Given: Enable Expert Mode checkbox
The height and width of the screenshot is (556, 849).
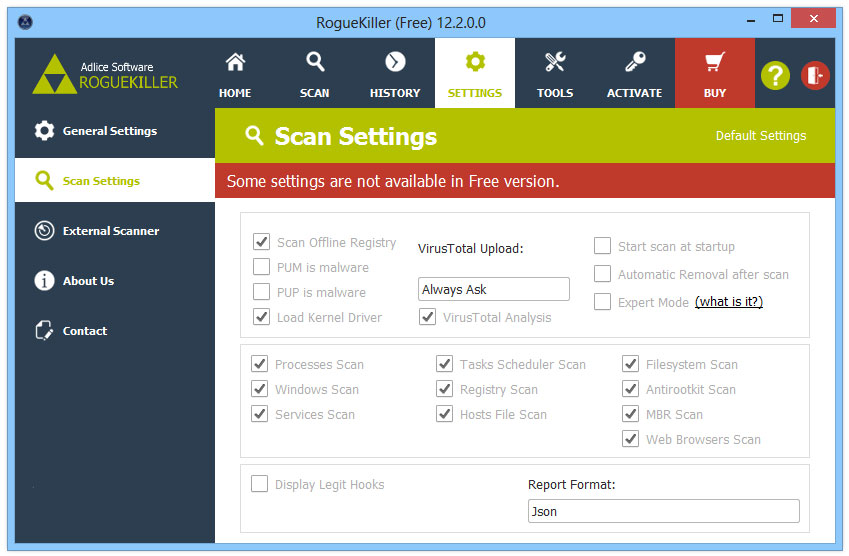Looking at the screenshot, I should click(x=602, y=301).
